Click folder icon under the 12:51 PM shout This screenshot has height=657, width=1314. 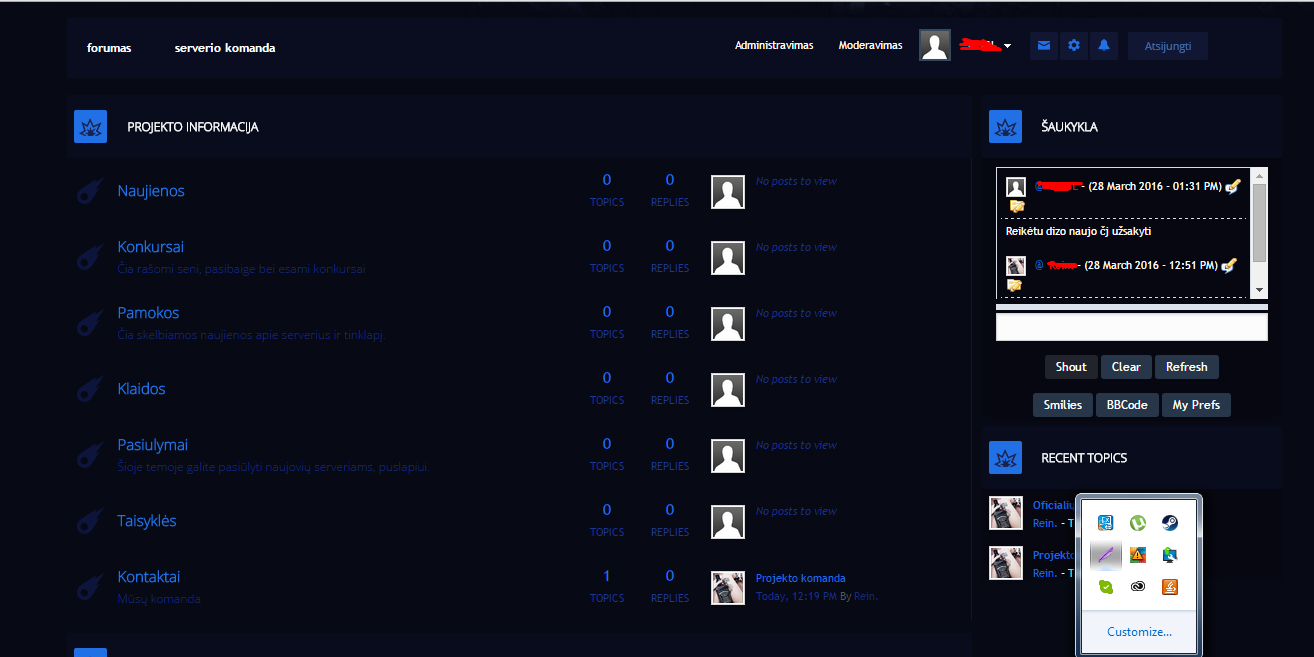click(1015, 286)
